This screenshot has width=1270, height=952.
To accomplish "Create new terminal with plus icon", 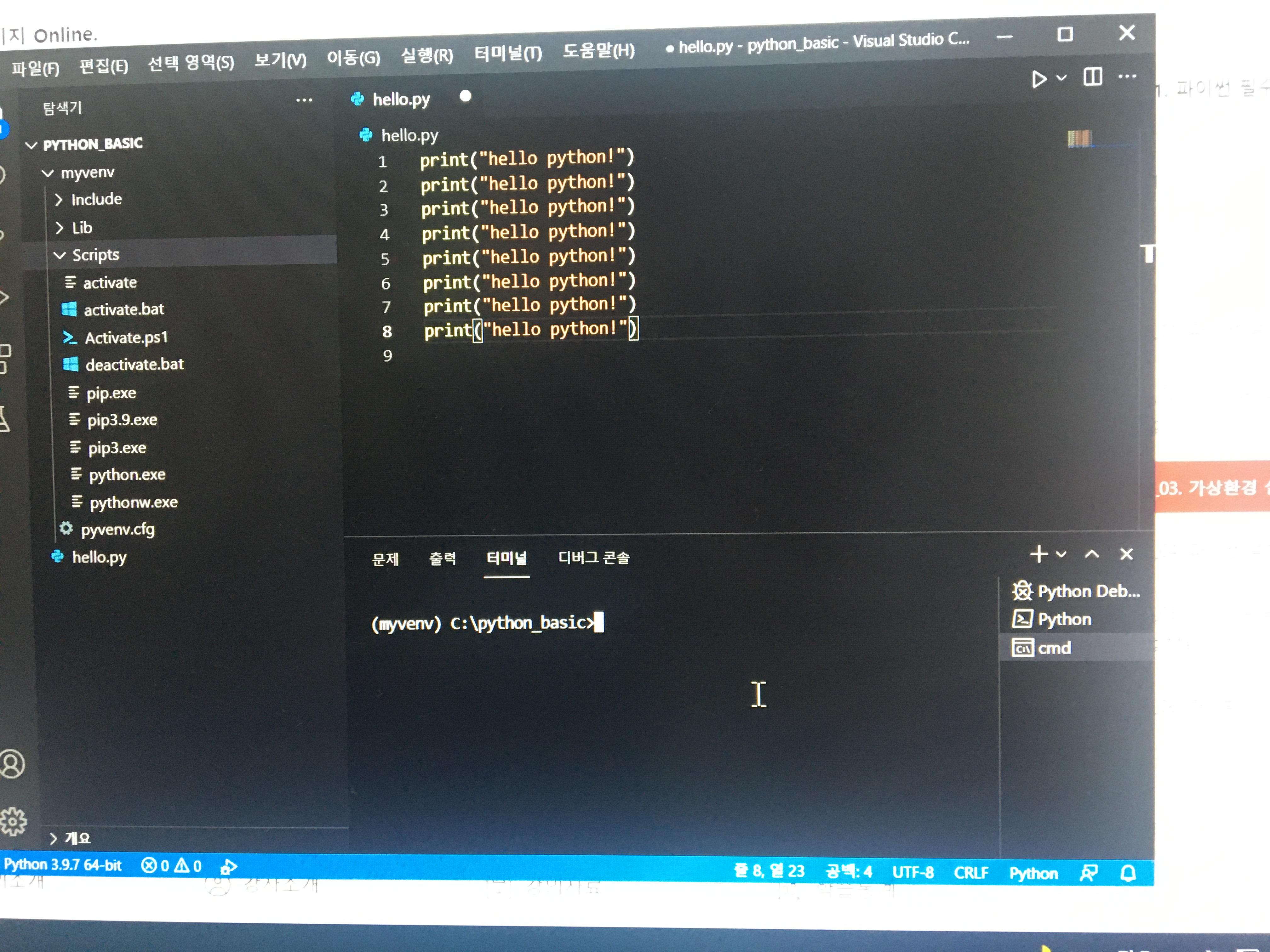I will [x=1038, y=554].
